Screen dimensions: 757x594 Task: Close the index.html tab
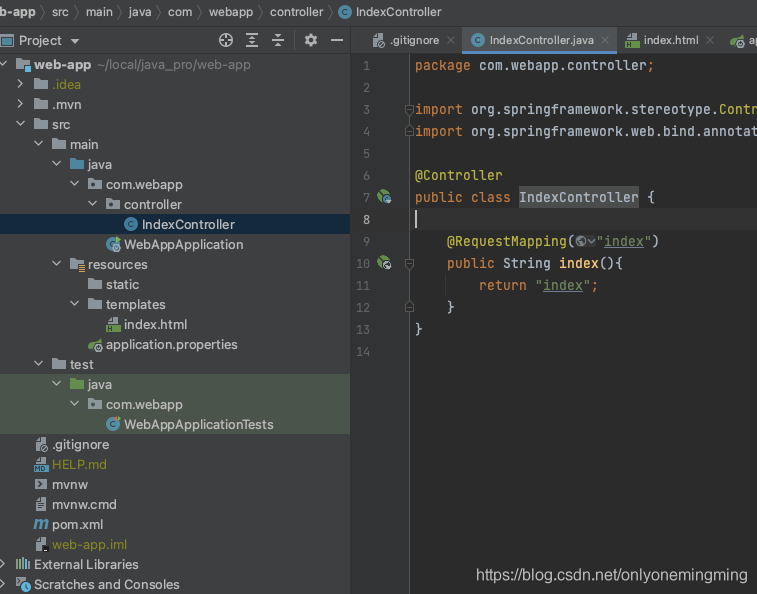coord(710,40)
